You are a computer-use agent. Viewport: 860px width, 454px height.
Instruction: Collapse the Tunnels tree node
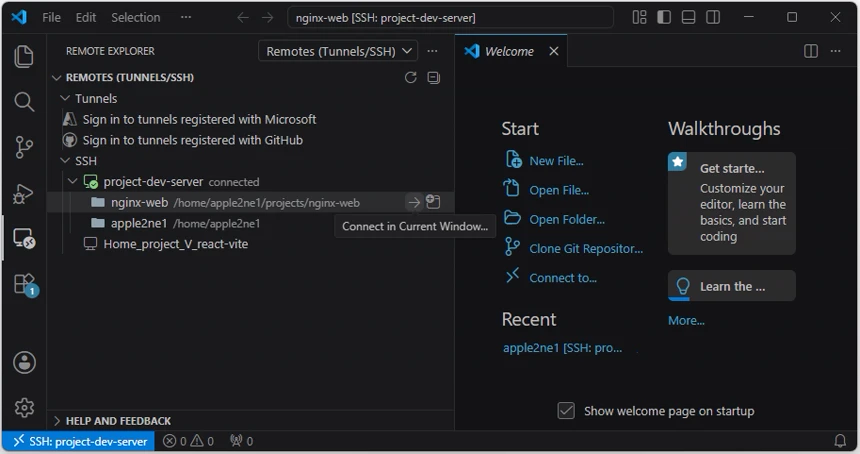(65, 98)
